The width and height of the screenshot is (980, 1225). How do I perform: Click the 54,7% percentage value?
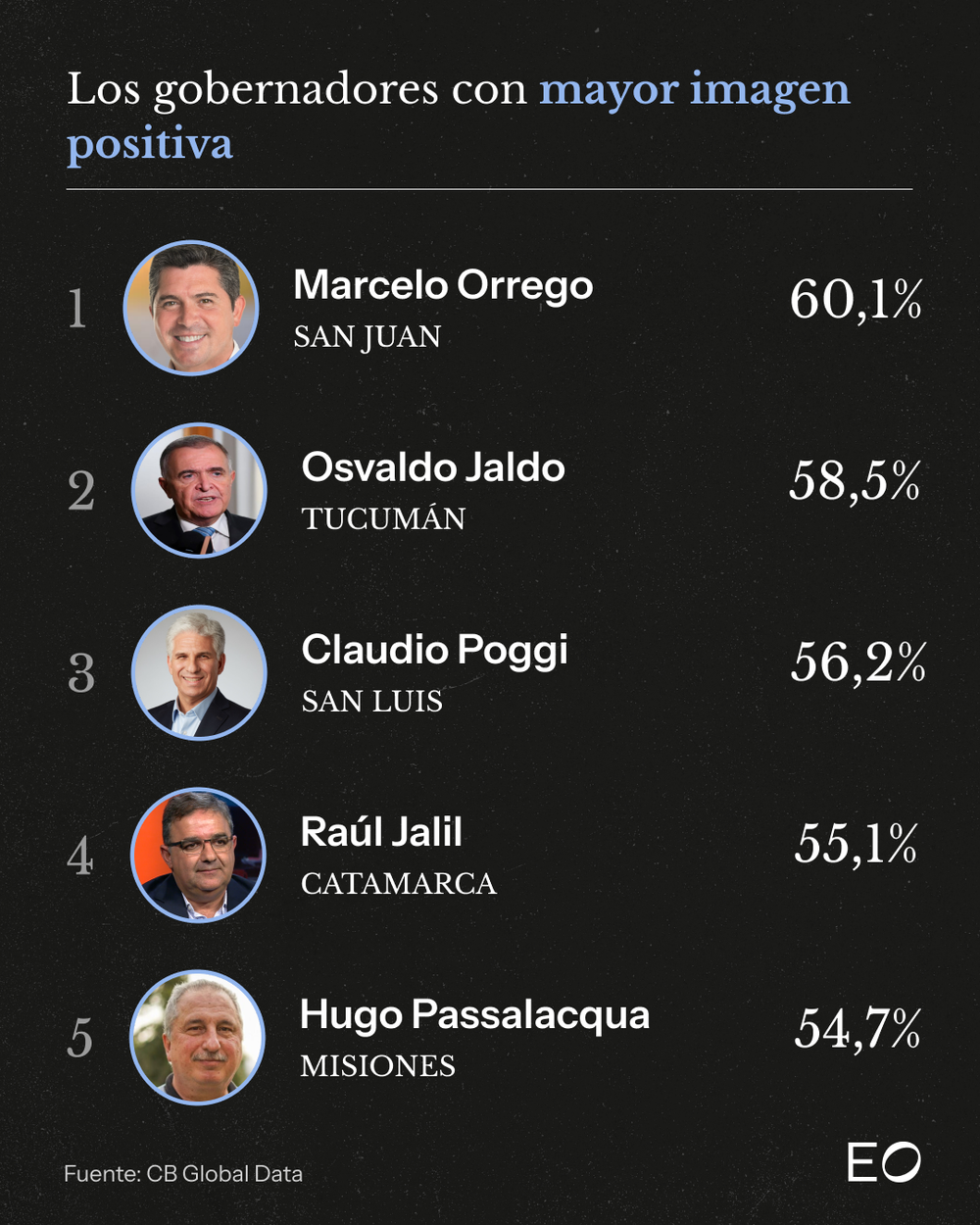[857, 1029]
